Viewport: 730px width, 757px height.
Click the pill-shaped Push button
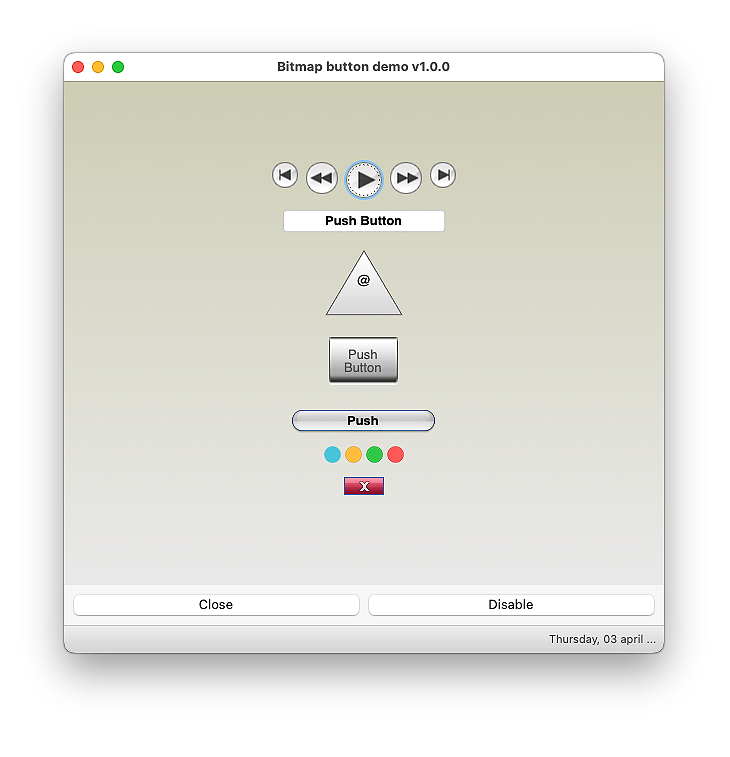click(364, 421)
